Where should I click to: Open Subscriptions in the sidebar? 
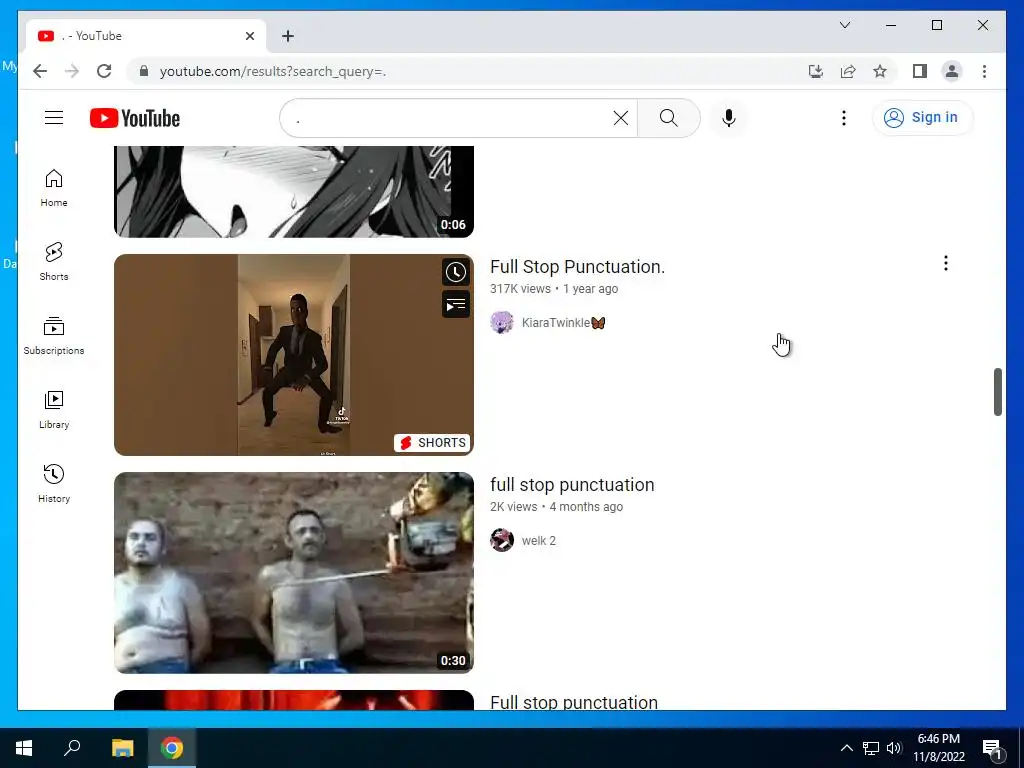tap(54, 336)
